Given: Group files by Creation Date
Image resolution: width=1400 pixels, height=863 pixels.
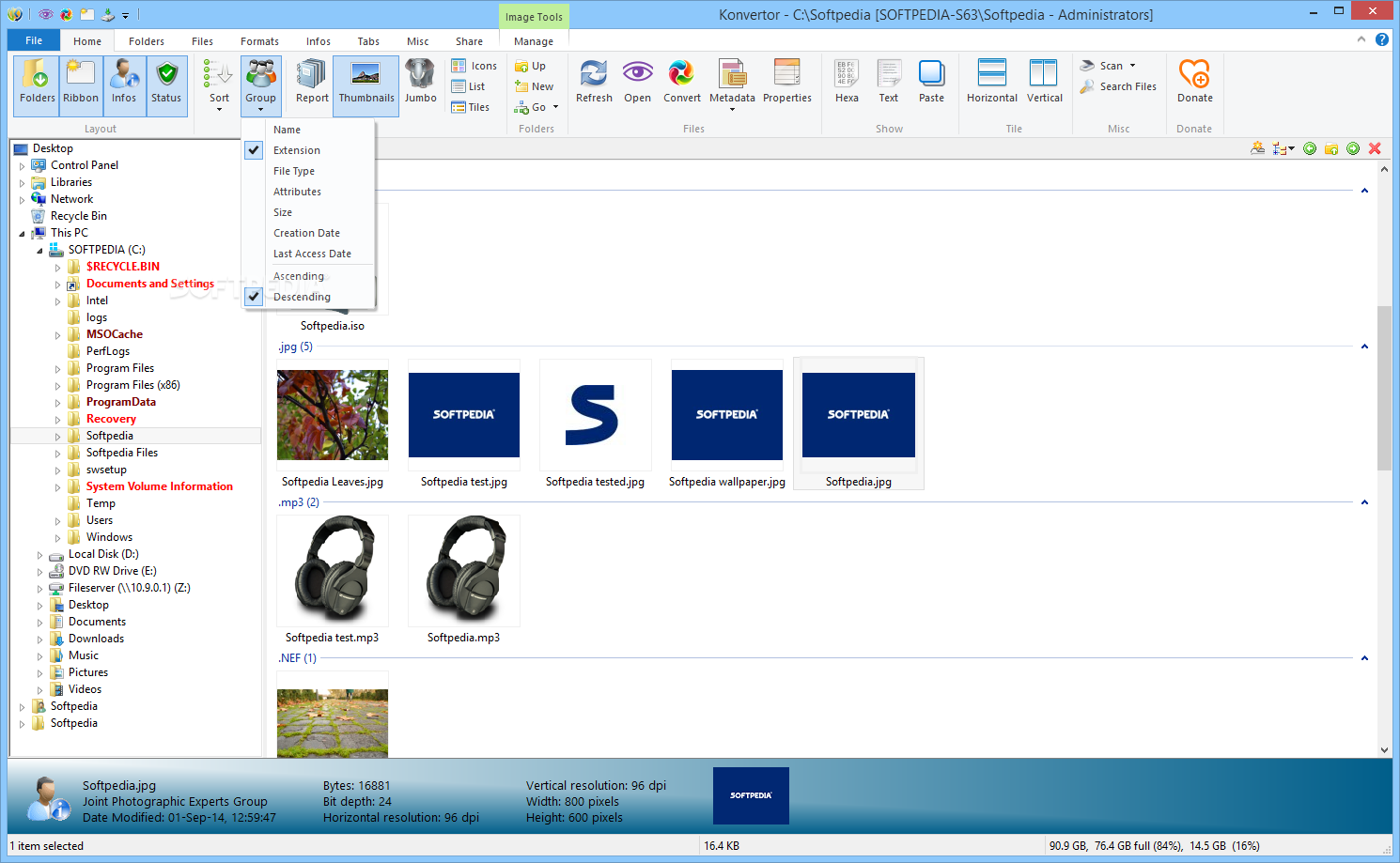Looking at the screenshot, I should [x=309, y=233].
